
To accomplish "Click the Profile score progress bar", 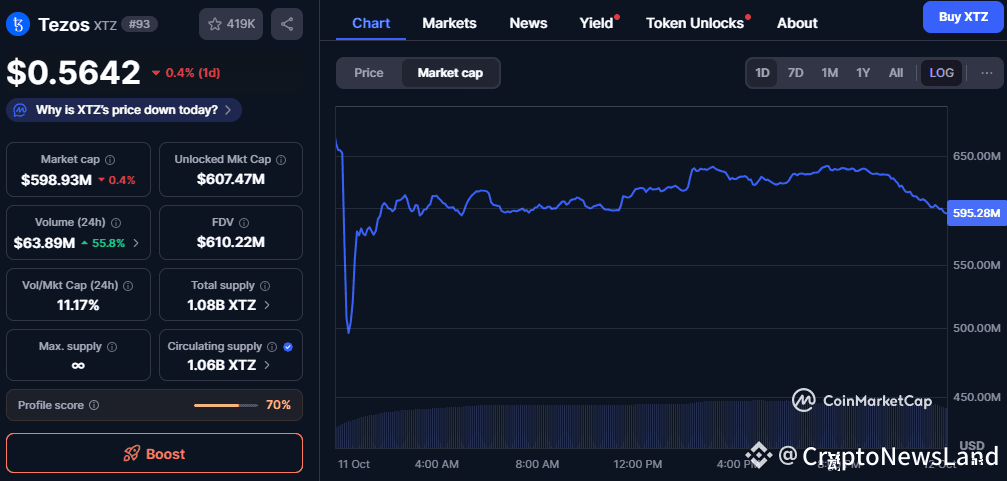I will pyautogui.click(x=225, y=405).
